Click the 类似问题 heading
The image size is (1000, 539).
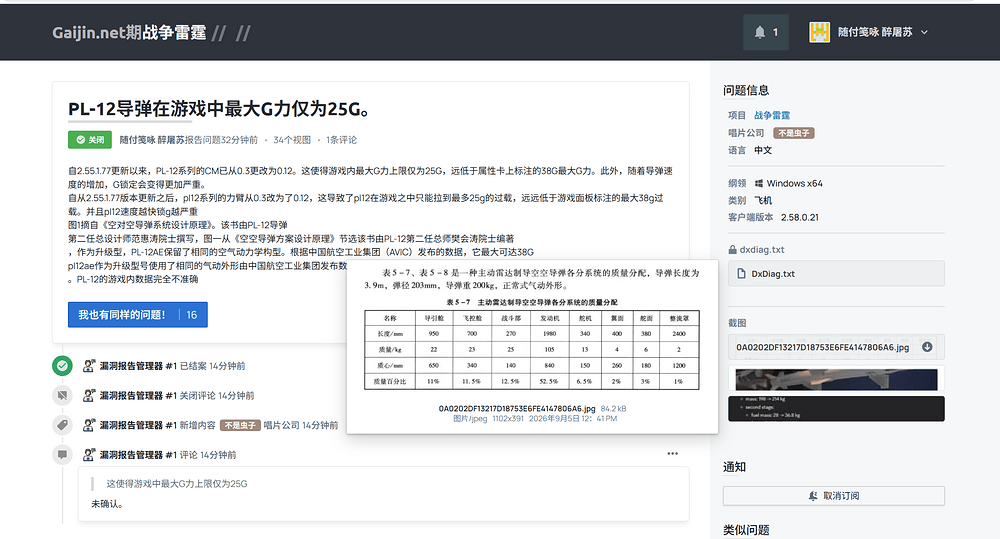pos(746,530)
